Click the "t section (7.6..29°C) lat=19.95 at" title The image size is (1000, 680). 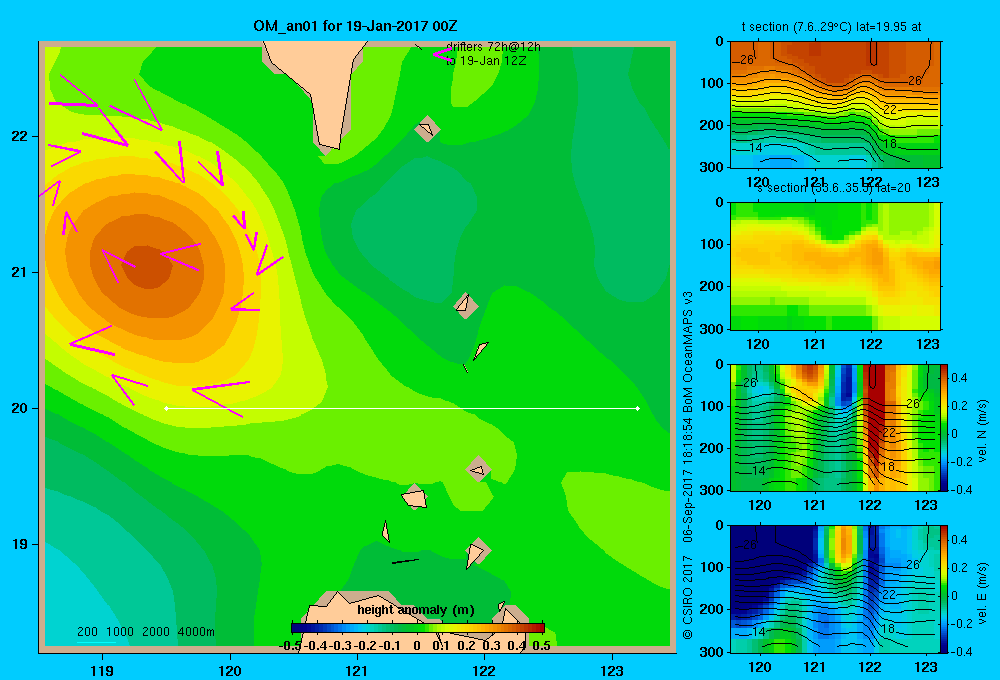click(x=831, y=27)
